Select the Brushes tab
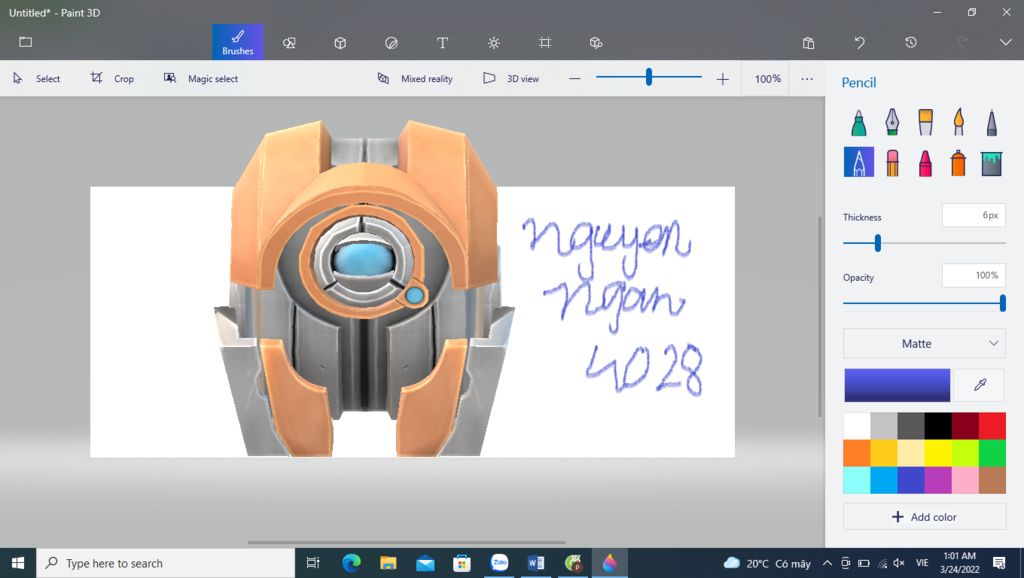The width and height of the screenshot is (1024, 578). point(238,42)
